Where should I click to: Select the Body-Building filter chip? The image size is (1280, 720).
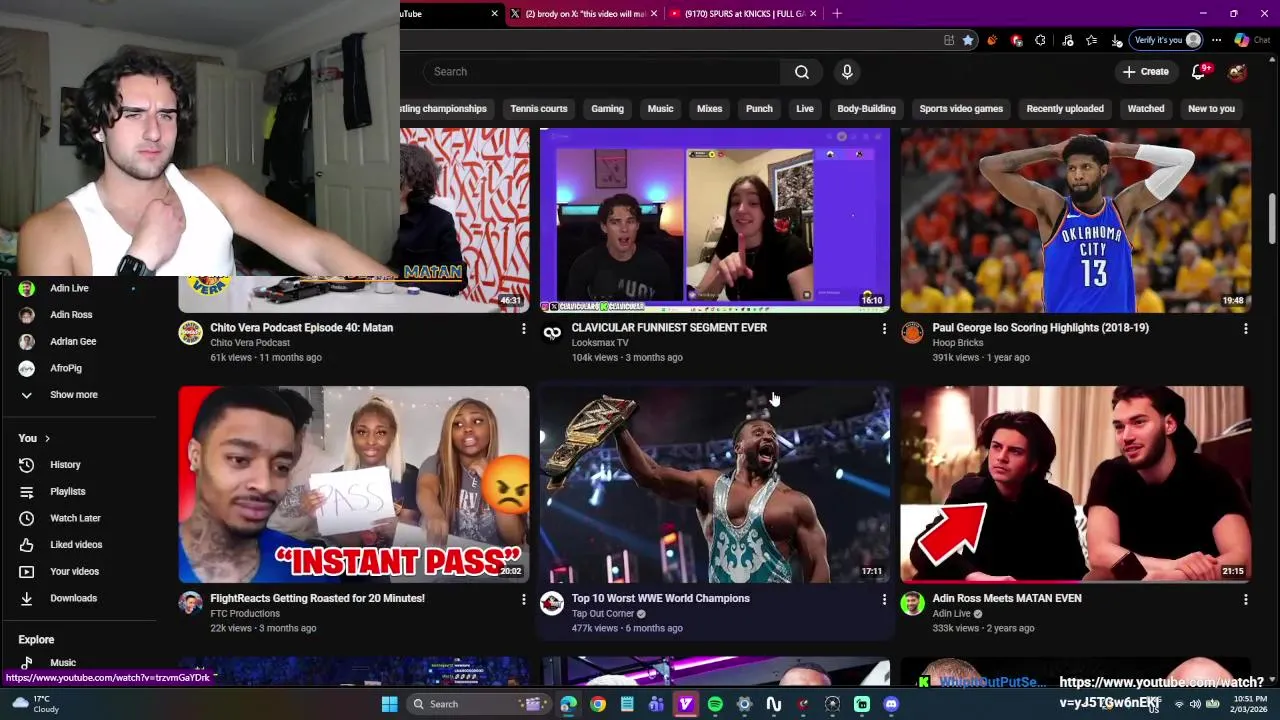pos(866,109)
